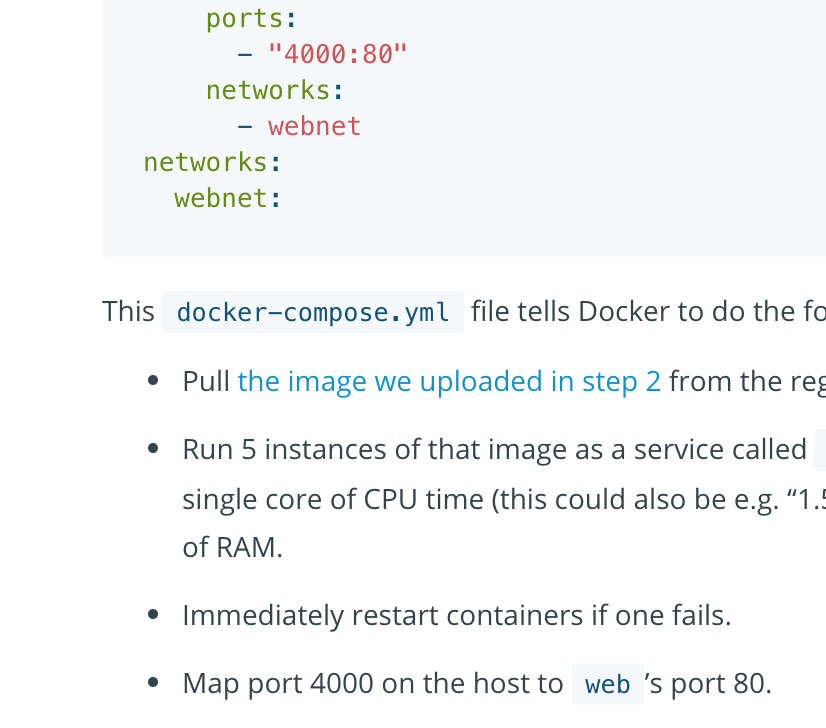
Task: Click the top-level 'networks:' key above 'webnet:'
Action: tap(213, 162)
